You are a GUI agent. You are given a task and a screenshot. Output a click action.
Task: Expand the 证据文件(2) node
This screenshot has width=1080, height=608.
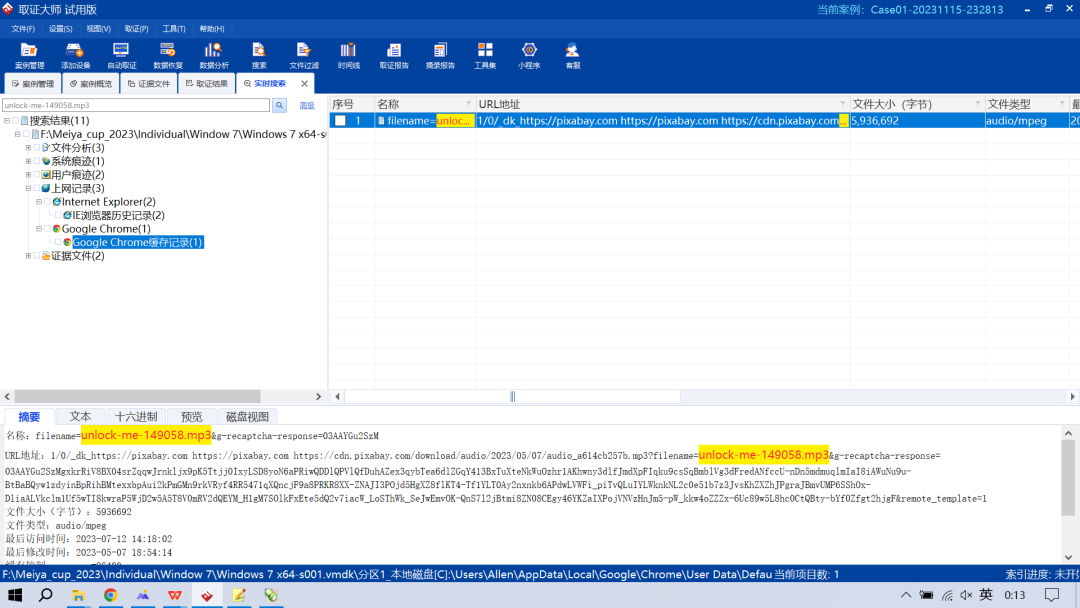28,255
